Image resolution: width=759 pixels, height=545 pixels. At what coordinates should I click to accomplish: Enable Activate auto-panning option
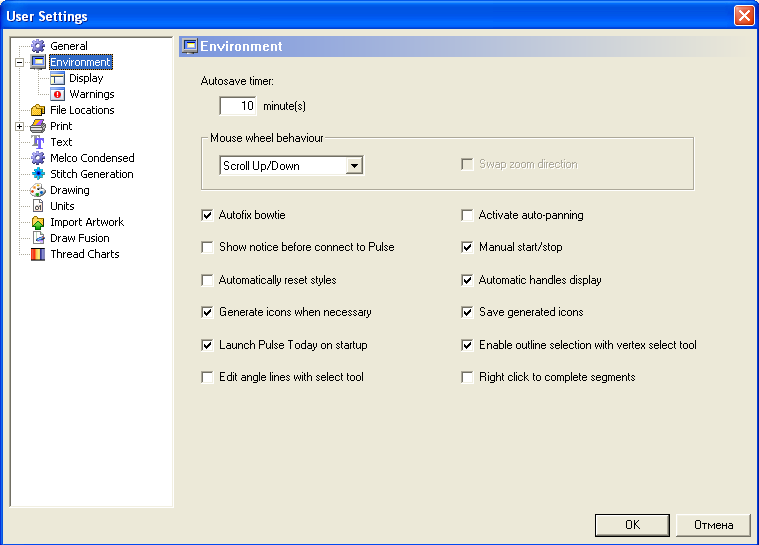click(467, 215)
